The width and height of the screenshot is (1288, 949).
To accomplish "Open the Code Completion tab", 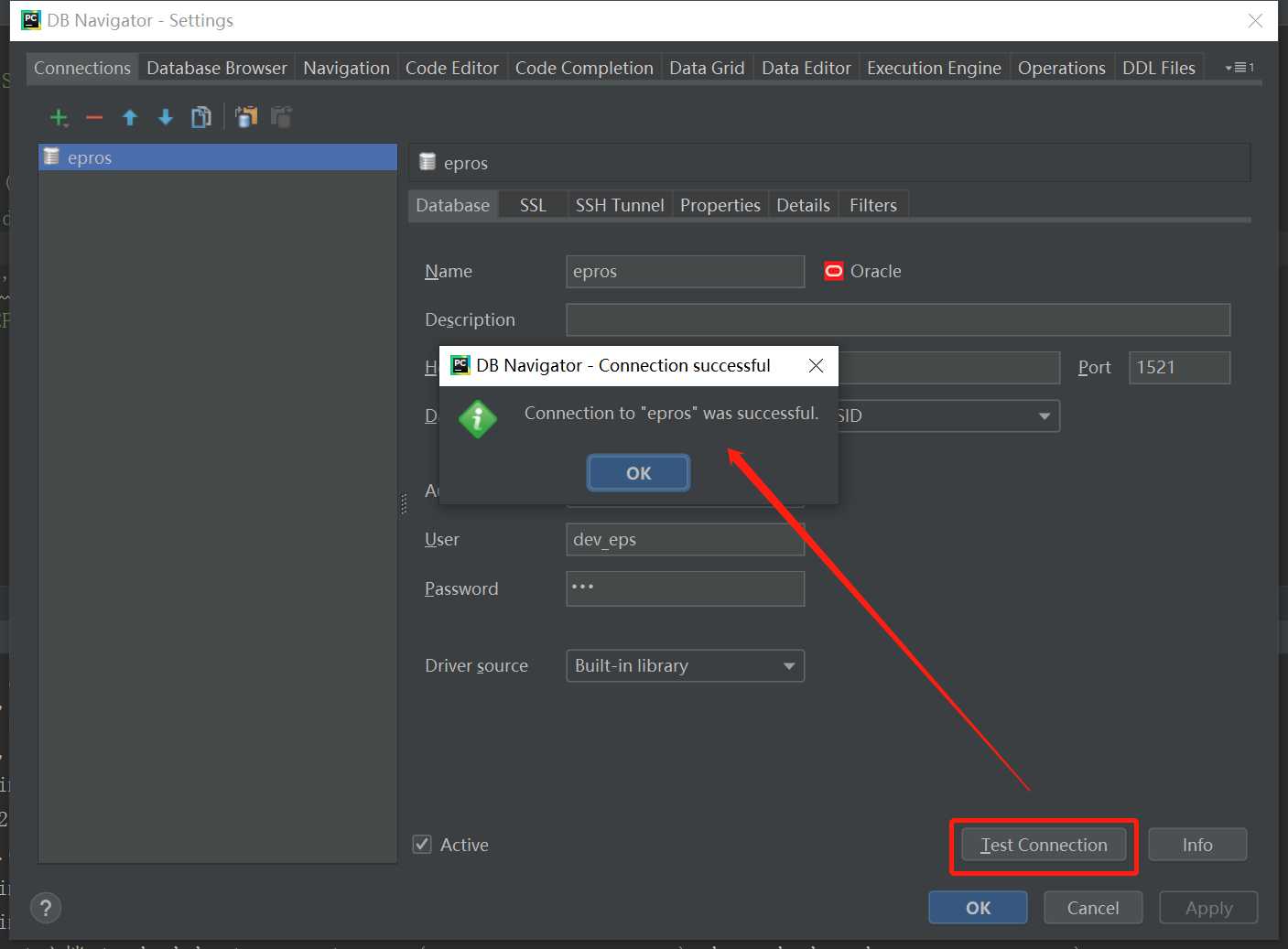I will pos(584,68).
